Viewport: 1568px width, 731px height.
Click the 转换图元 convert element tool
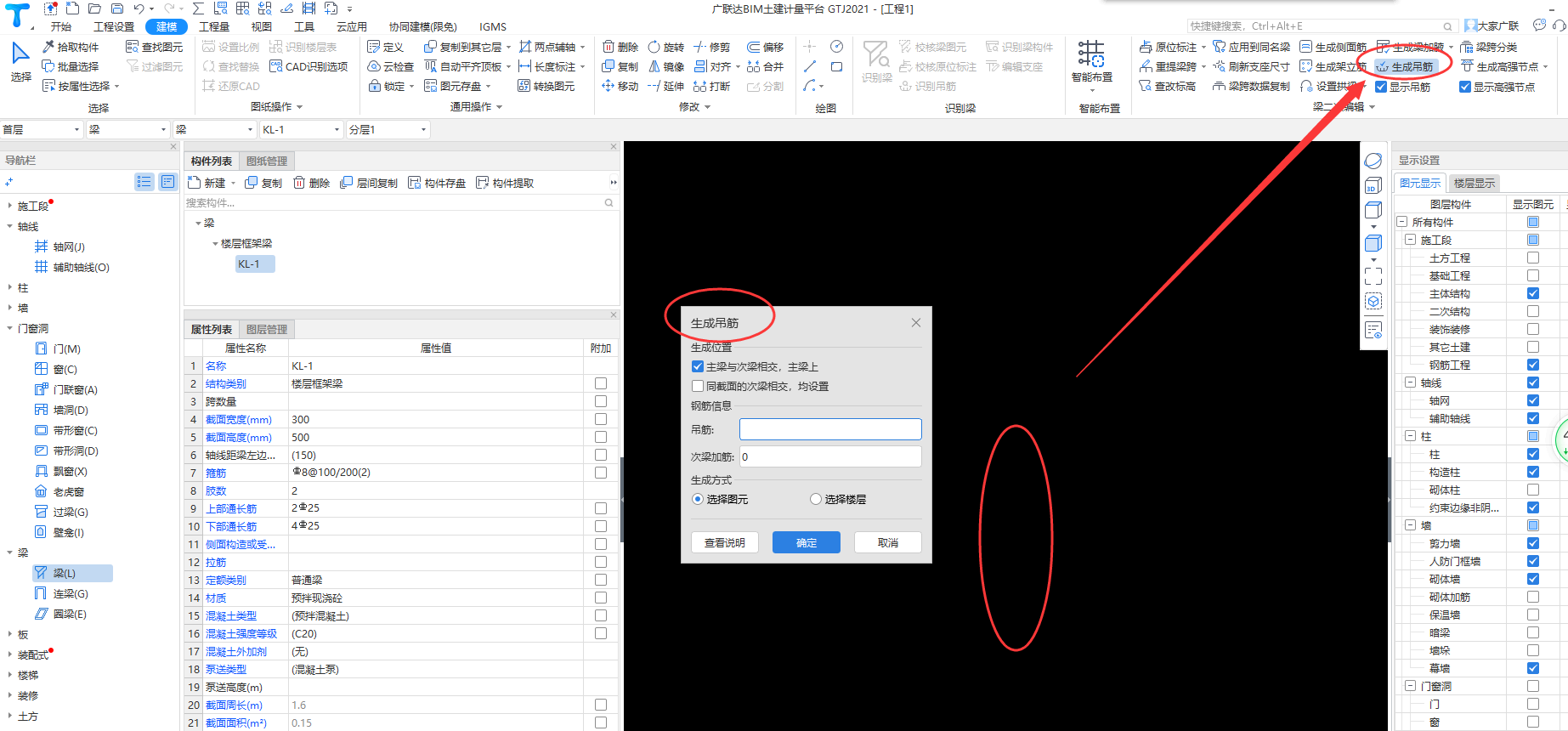click(546, 86)
